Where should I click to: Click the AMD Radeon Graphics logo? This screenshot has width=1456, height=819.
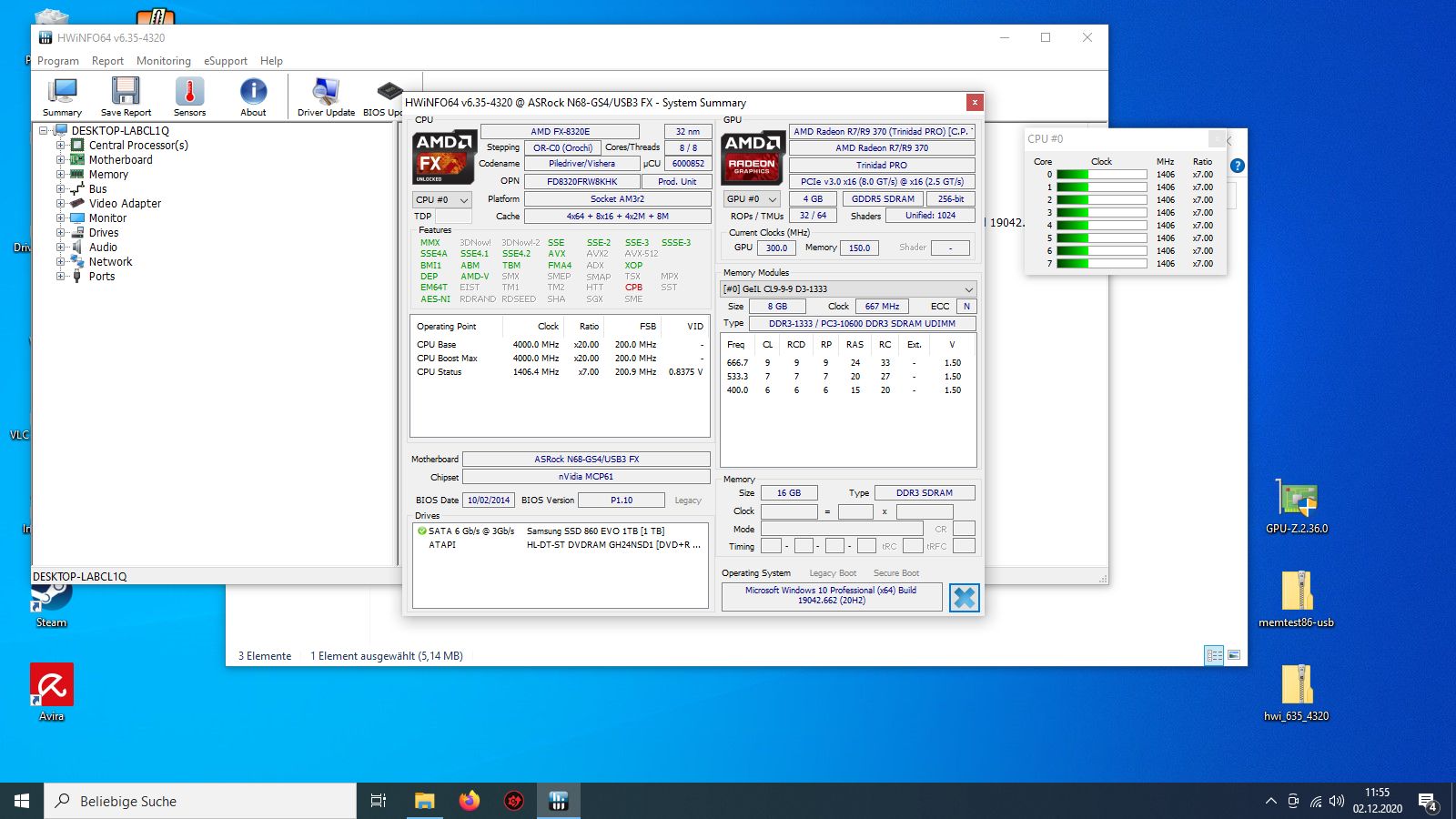point(753,157)
